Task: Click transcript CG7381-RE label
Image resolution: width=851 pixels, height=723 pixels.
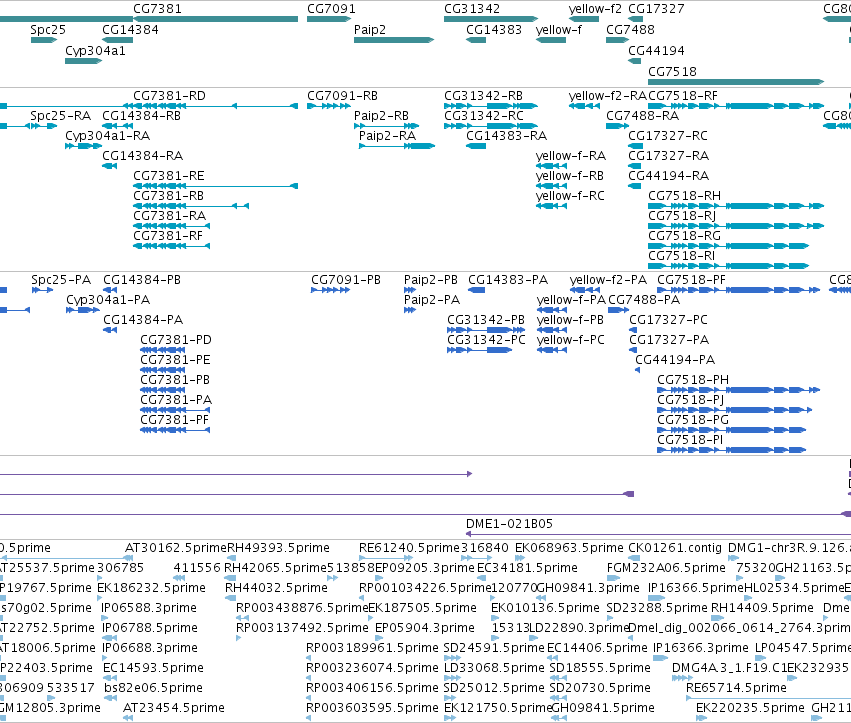Action: click(x=169, y=176)
